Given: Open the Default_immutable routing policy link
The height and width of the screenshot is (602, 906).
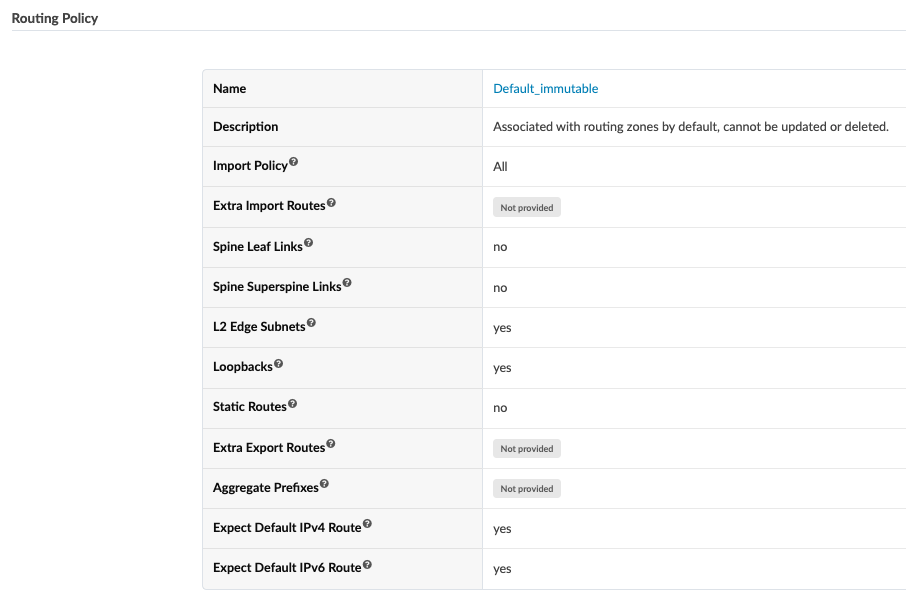Looking at the screenshot, I should pyautogui.click(x=545, y=88).
